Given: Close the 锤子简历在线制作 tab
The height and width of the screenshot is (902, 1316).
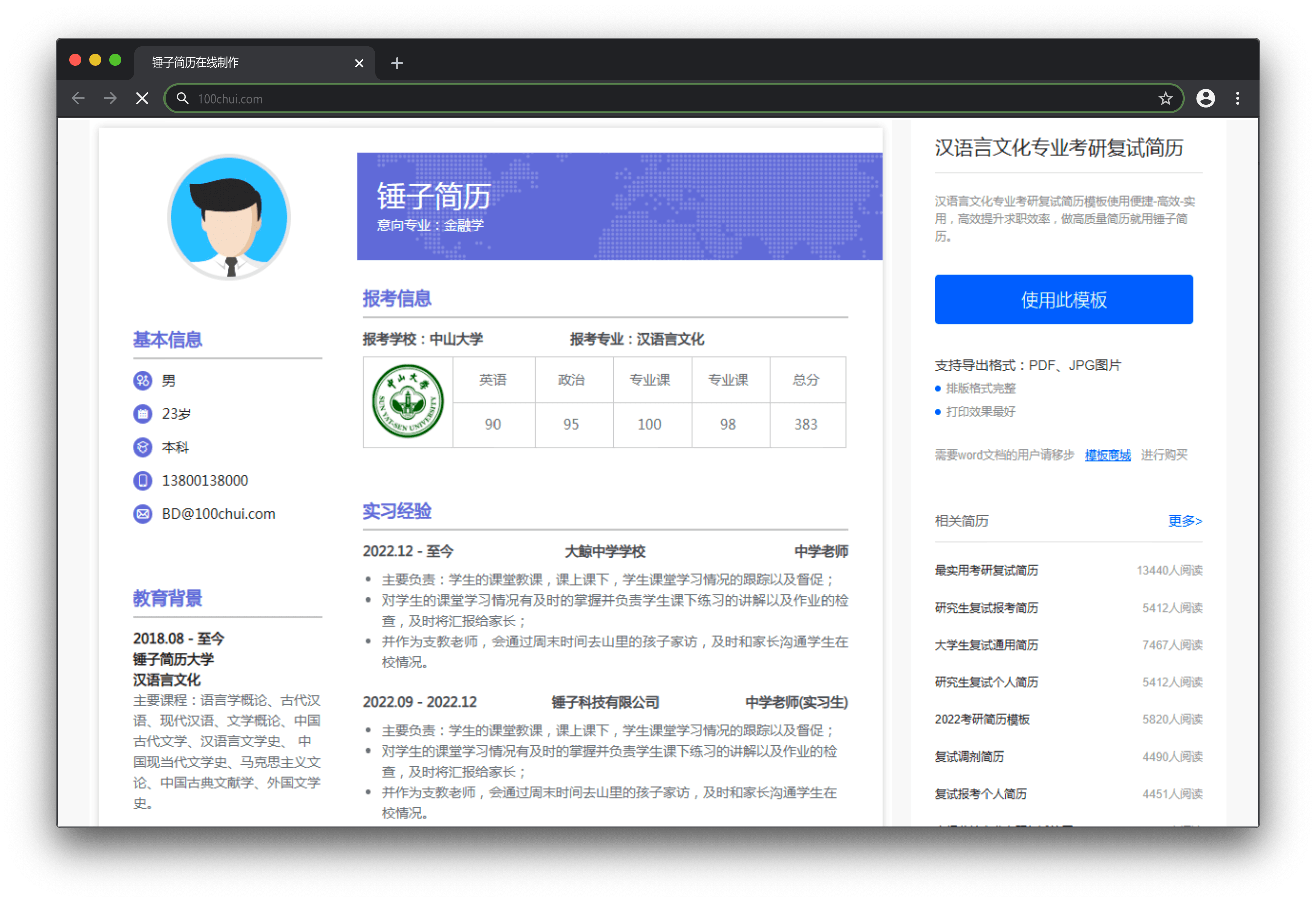Looking at the screenshot, I should (359, 63).
